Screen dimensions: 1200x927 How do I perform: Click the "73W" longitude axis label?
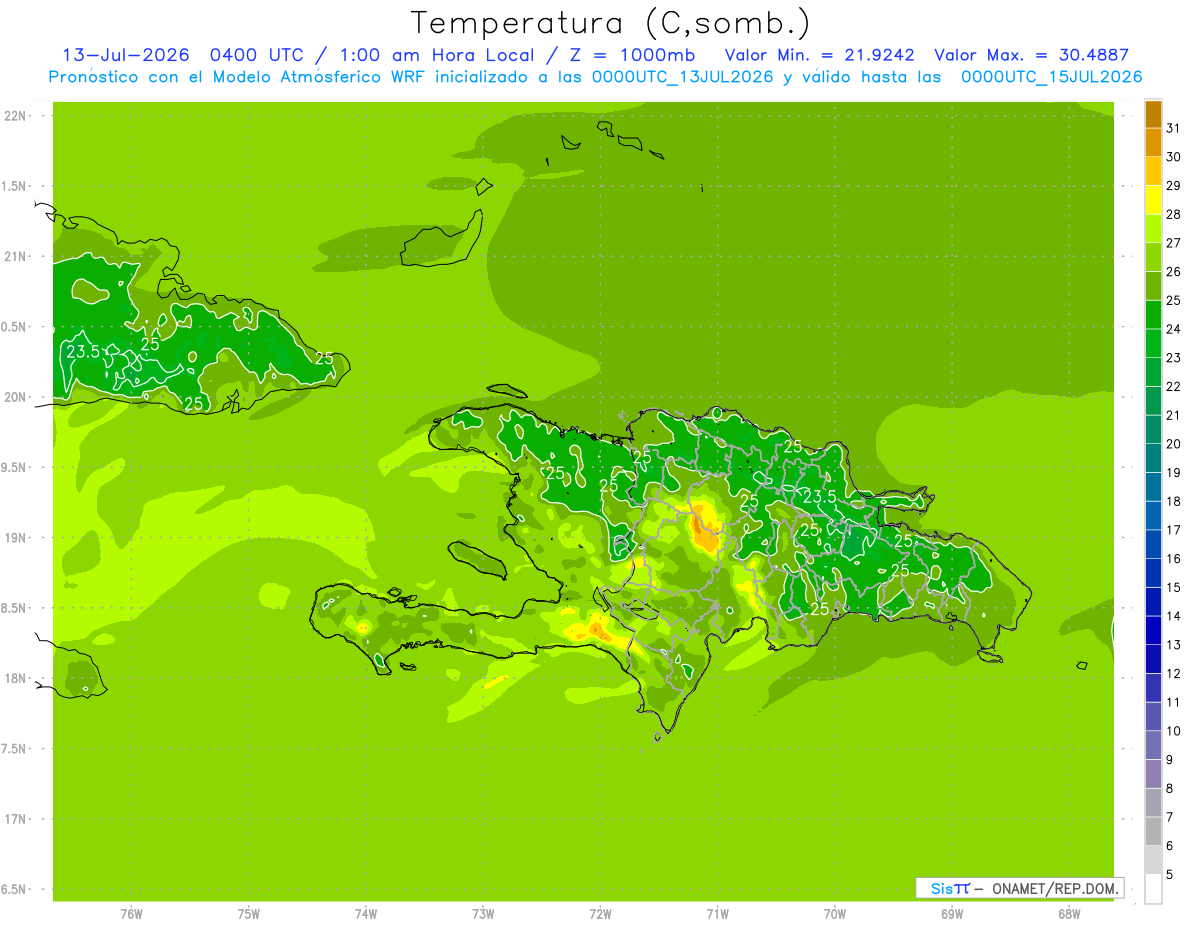(483, 913)
